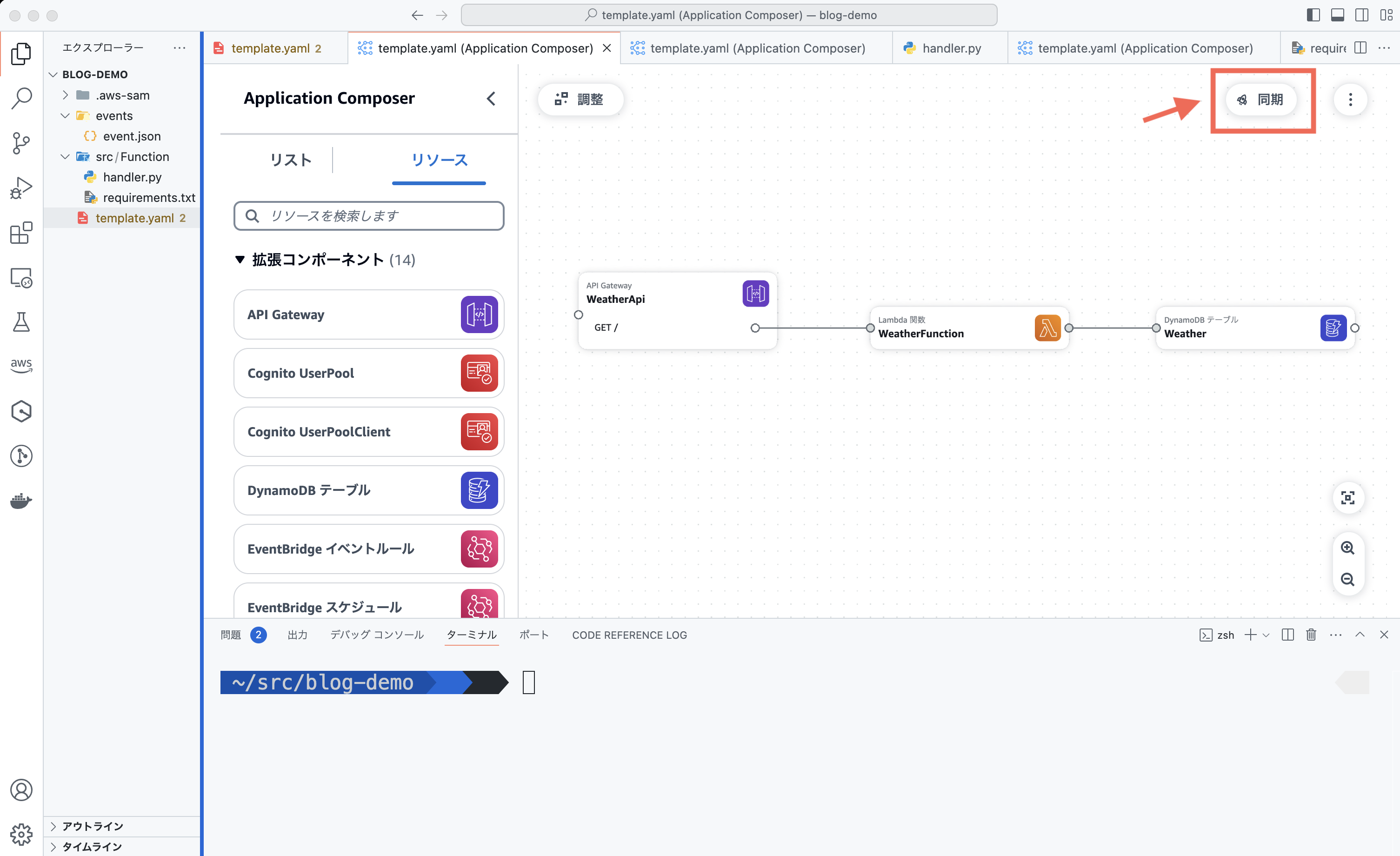This screenshot has width=1400, height=856.
Task: Click the fit-to-screen canvas icon
Action: 1348,498
